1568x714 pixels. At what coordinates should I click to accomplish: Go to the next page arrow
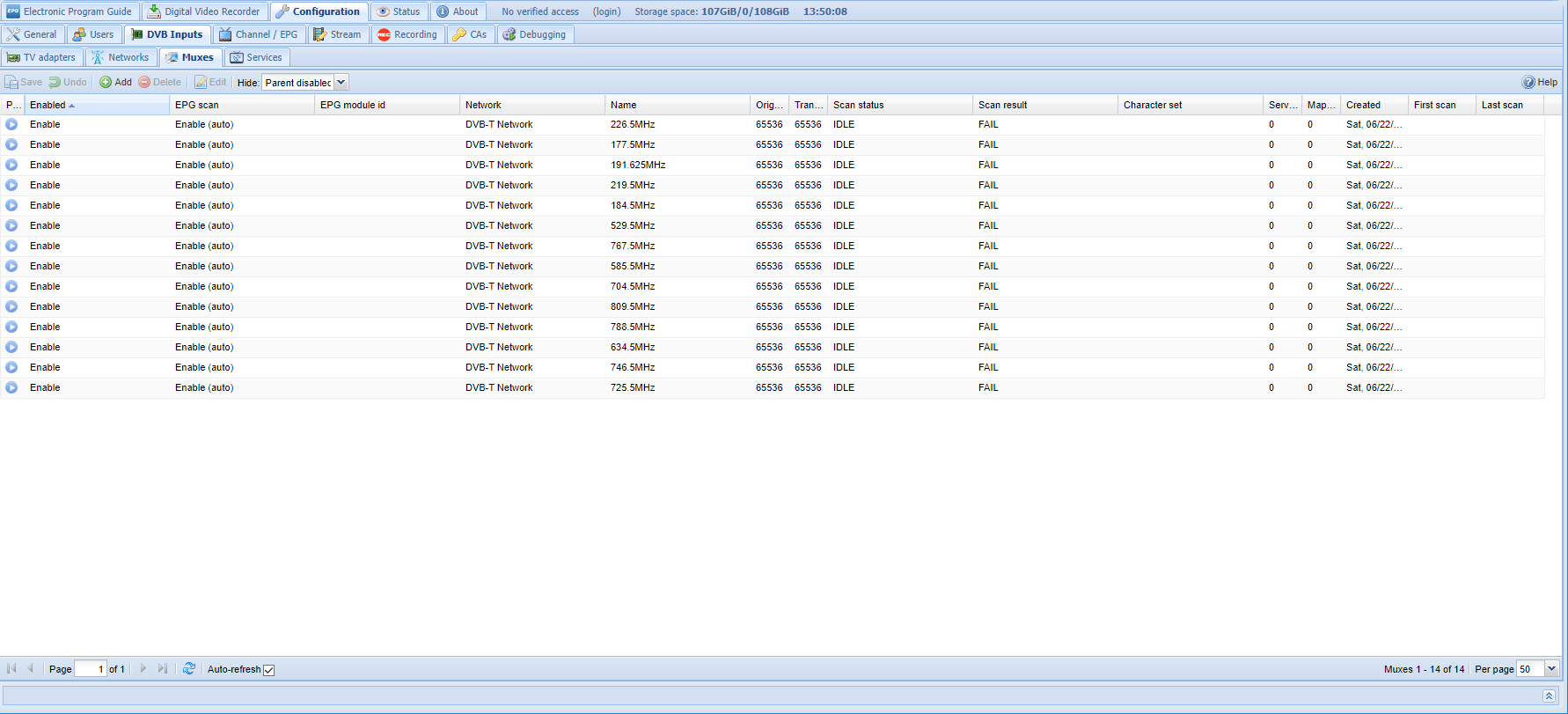tap(143, 669)
